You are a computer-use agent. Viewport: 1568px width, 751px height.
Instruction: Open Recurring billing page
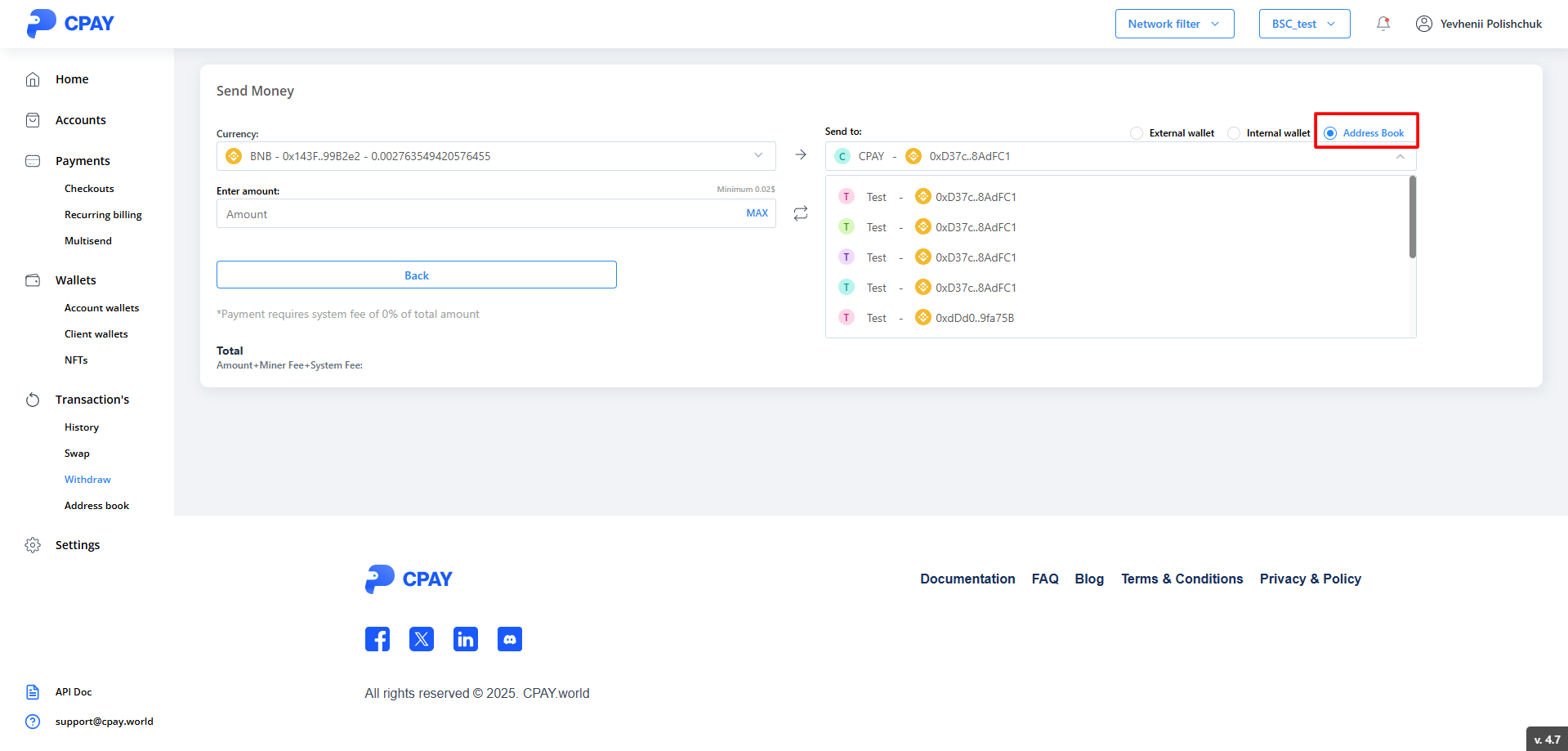pos(103,215)
